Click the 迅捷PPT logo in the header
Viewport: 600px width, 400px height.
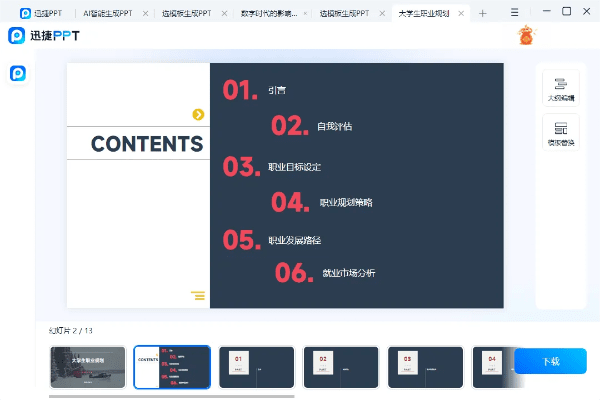coord(44,36)
